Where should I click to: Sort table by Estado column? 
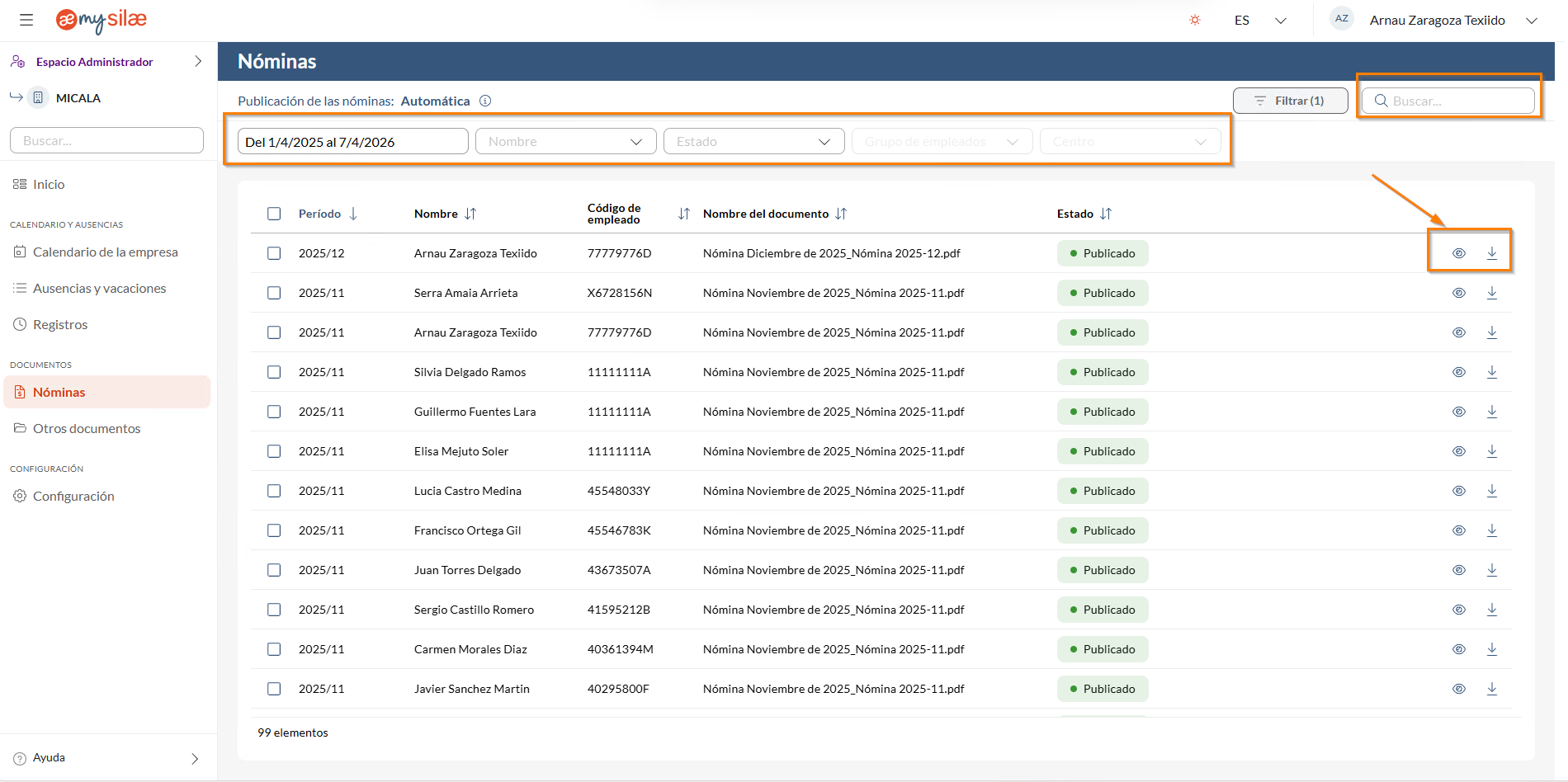pos(1106,214)
